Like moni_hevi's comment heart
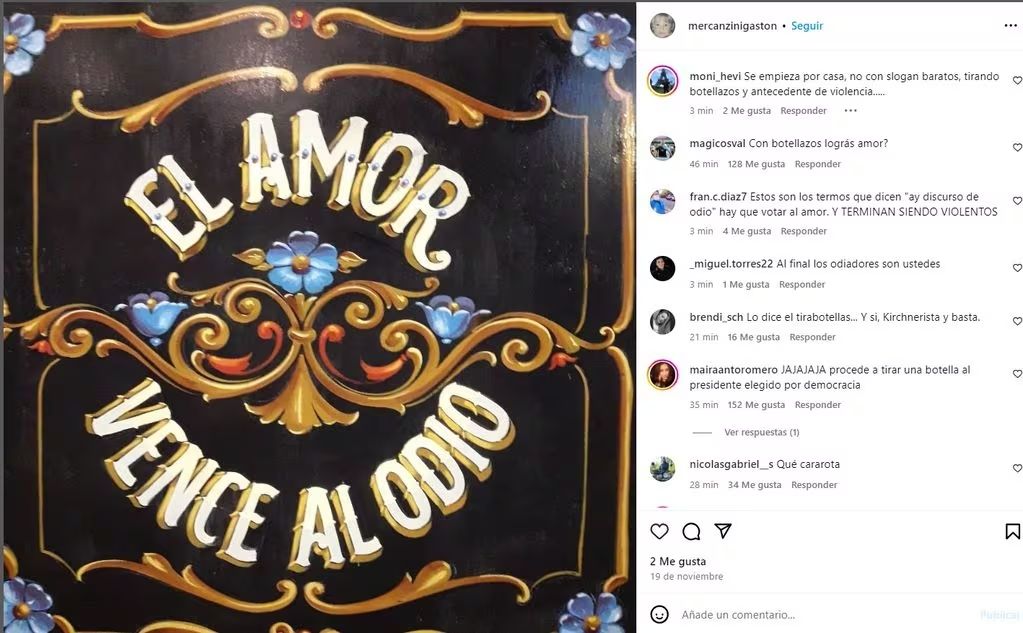Viewport: 1023px width, 633px height. (1017, 80)
